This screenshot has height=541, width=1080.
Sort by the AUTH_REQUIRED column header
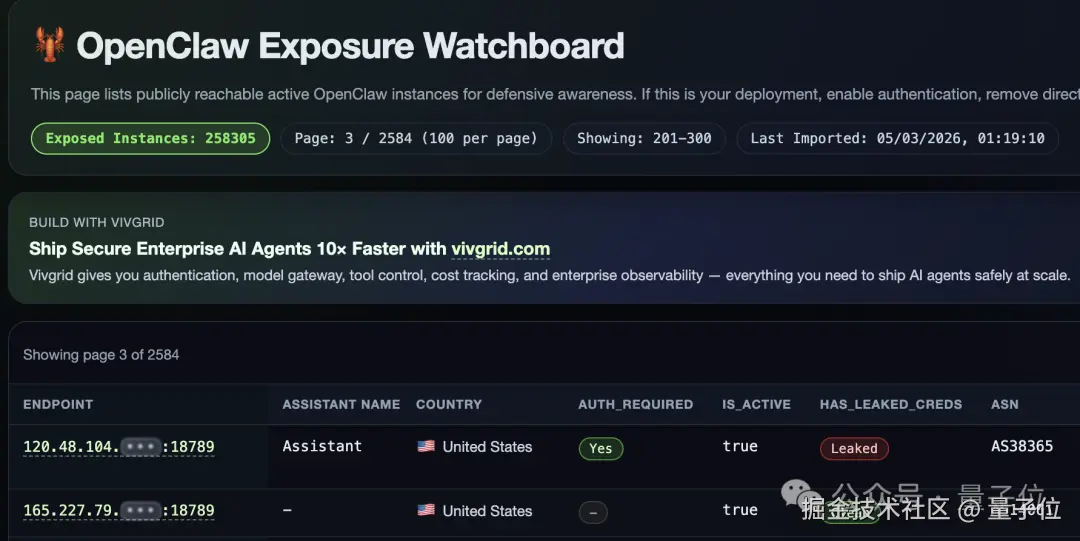tap(635, 404)
